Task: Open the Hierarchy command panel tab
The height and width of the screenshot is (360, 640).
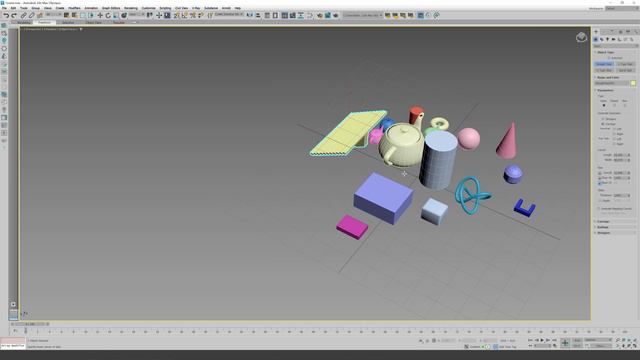Action: click(612, 31)
